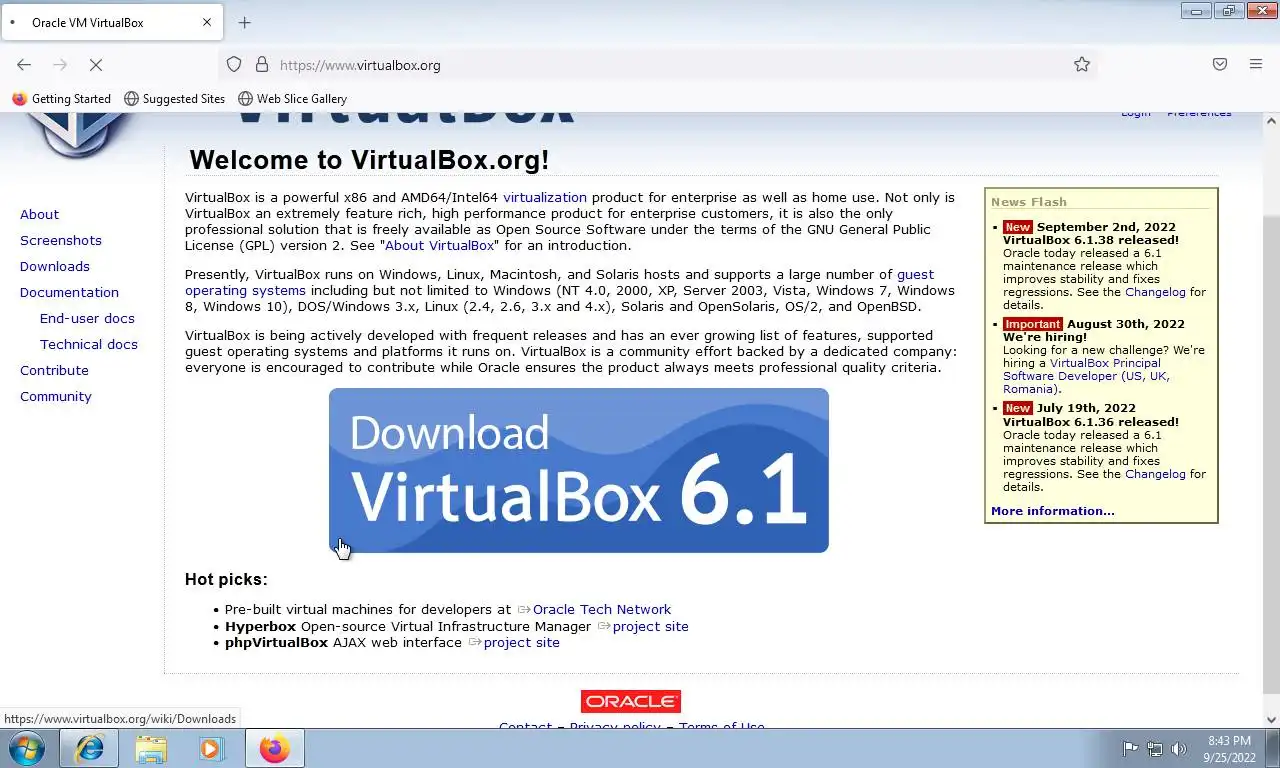The image size is (1280, 768).
Task: Open Windows Explorer folder from taskbar
Action: [151, 748]
